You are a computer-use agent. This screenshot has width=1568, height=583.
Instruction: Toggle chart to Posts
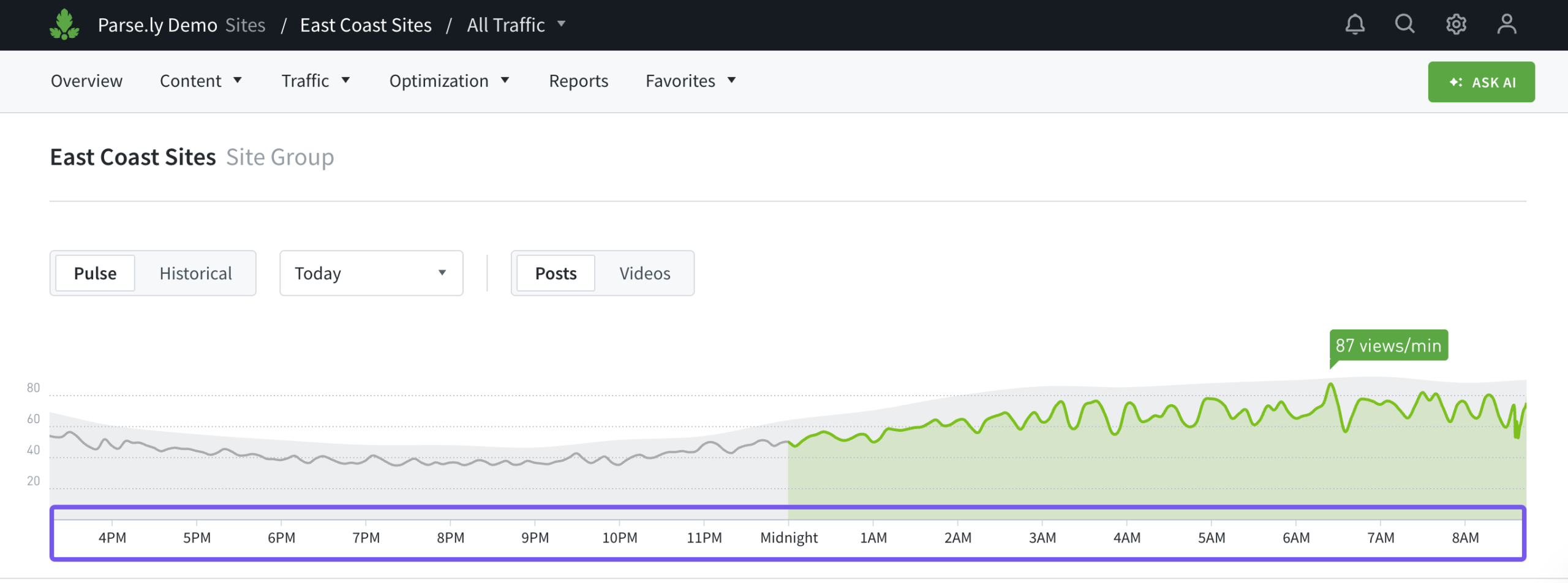tap(556, 273)
